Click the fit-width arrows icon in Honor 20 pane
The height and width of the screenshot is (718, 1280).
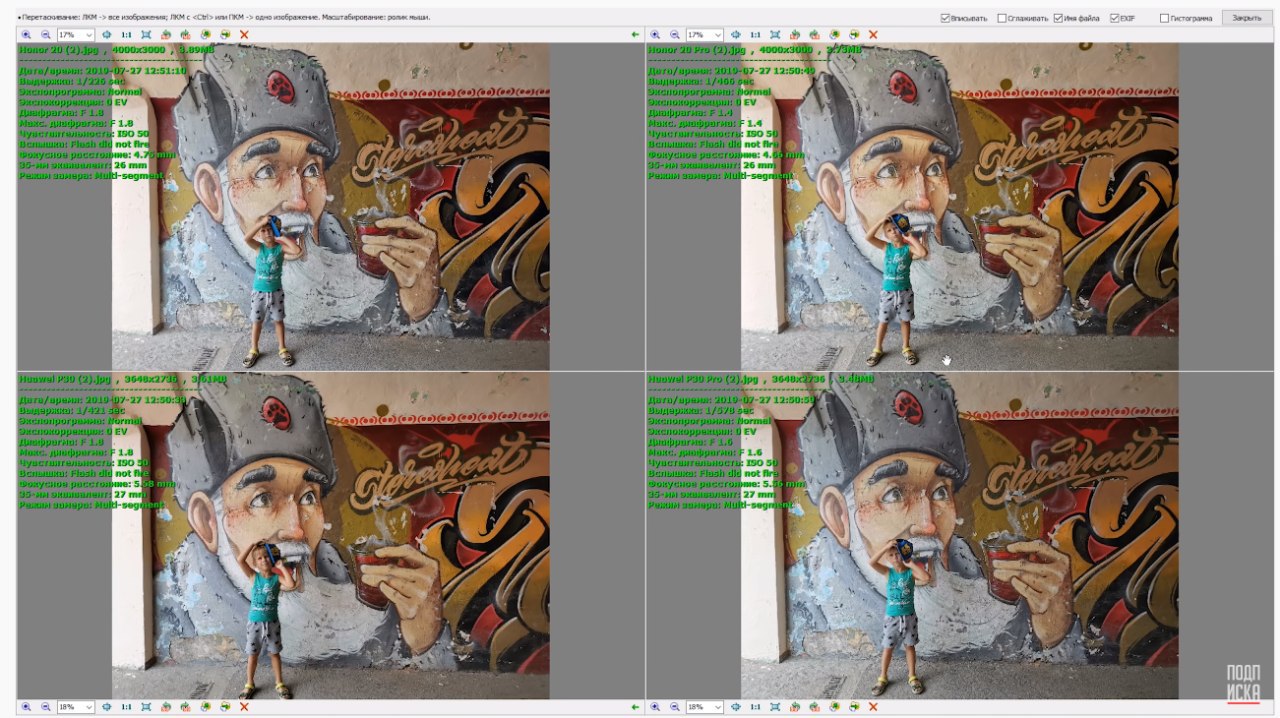107,34
